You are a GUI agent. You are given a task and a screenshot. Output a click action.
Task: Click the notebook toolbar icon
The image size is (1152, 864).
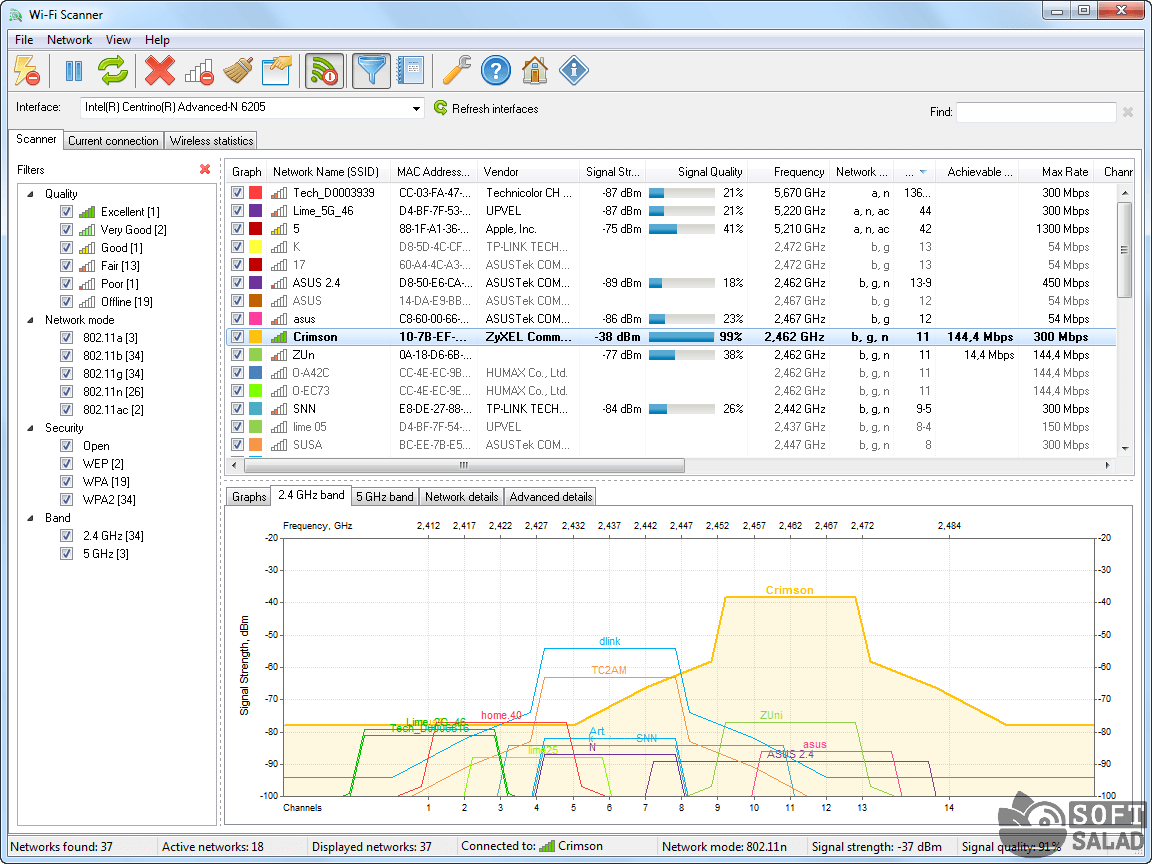pyautogui.click(x=410, y=71)
